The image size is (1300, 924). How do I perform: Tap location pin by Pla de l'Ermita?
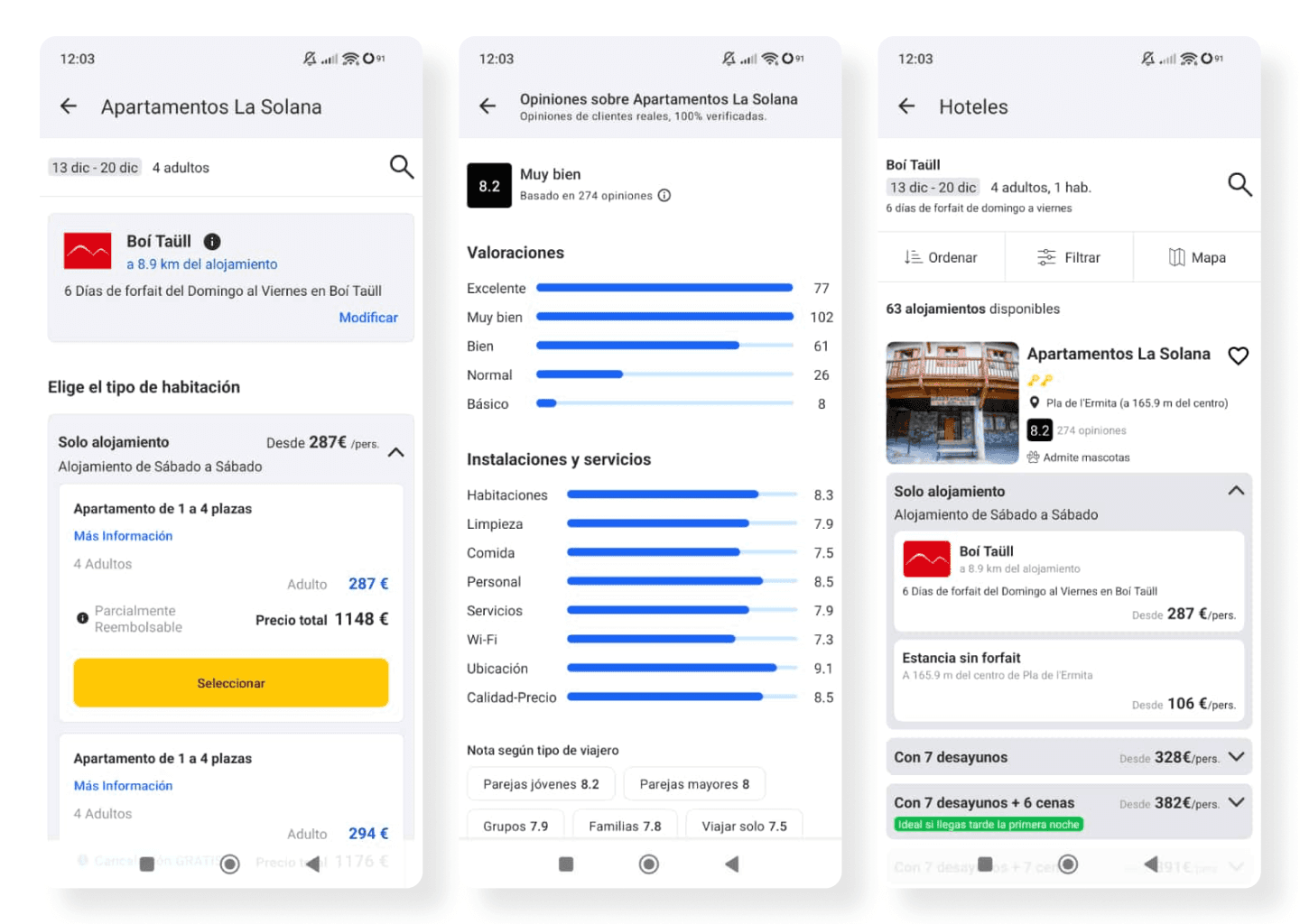[1035, 402]
